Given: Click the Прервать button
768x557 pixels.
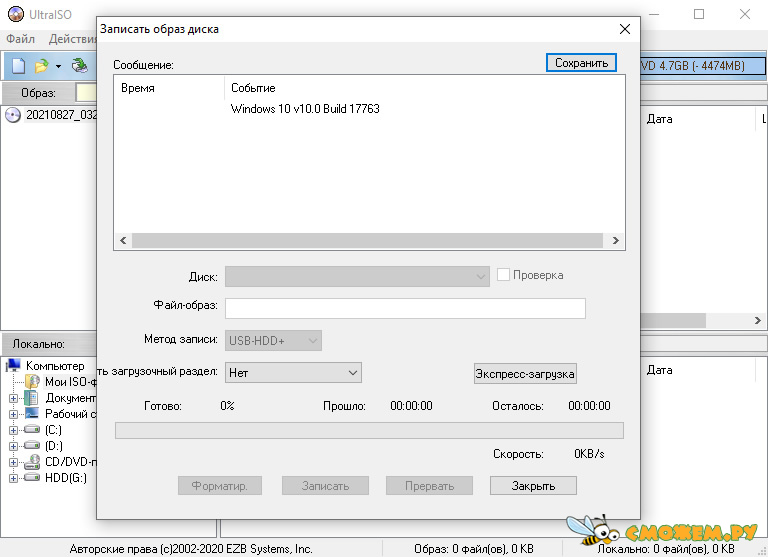Looking at the screenshot, I should pos(429,485).
